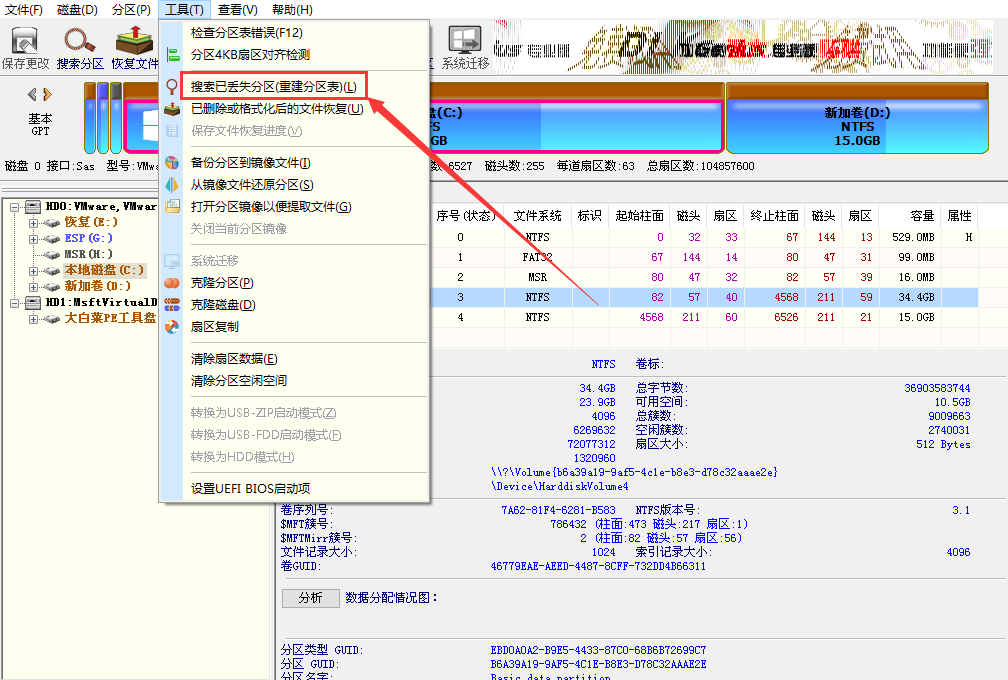
Task: Click the search lost partitions magnifier icon
Action: (x=172, y=87)
